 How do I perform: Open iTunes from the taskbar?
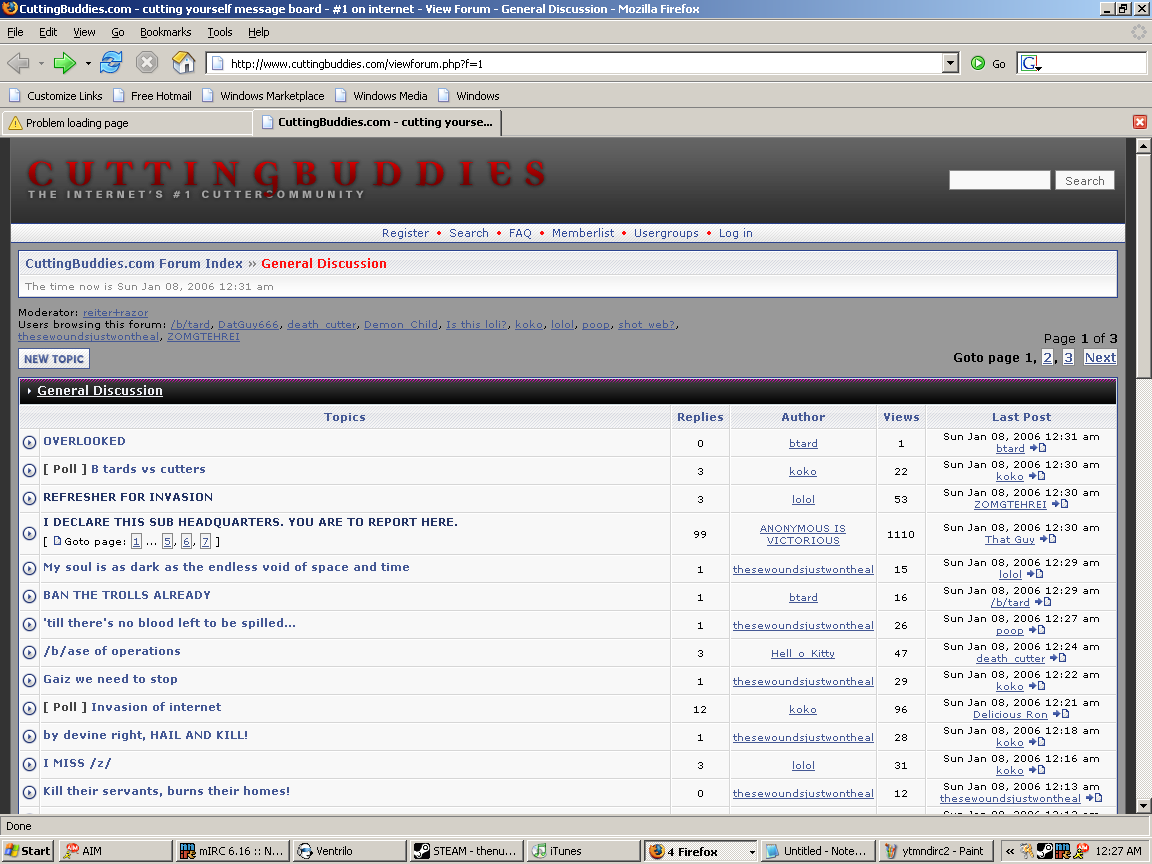tap(582, 851)
